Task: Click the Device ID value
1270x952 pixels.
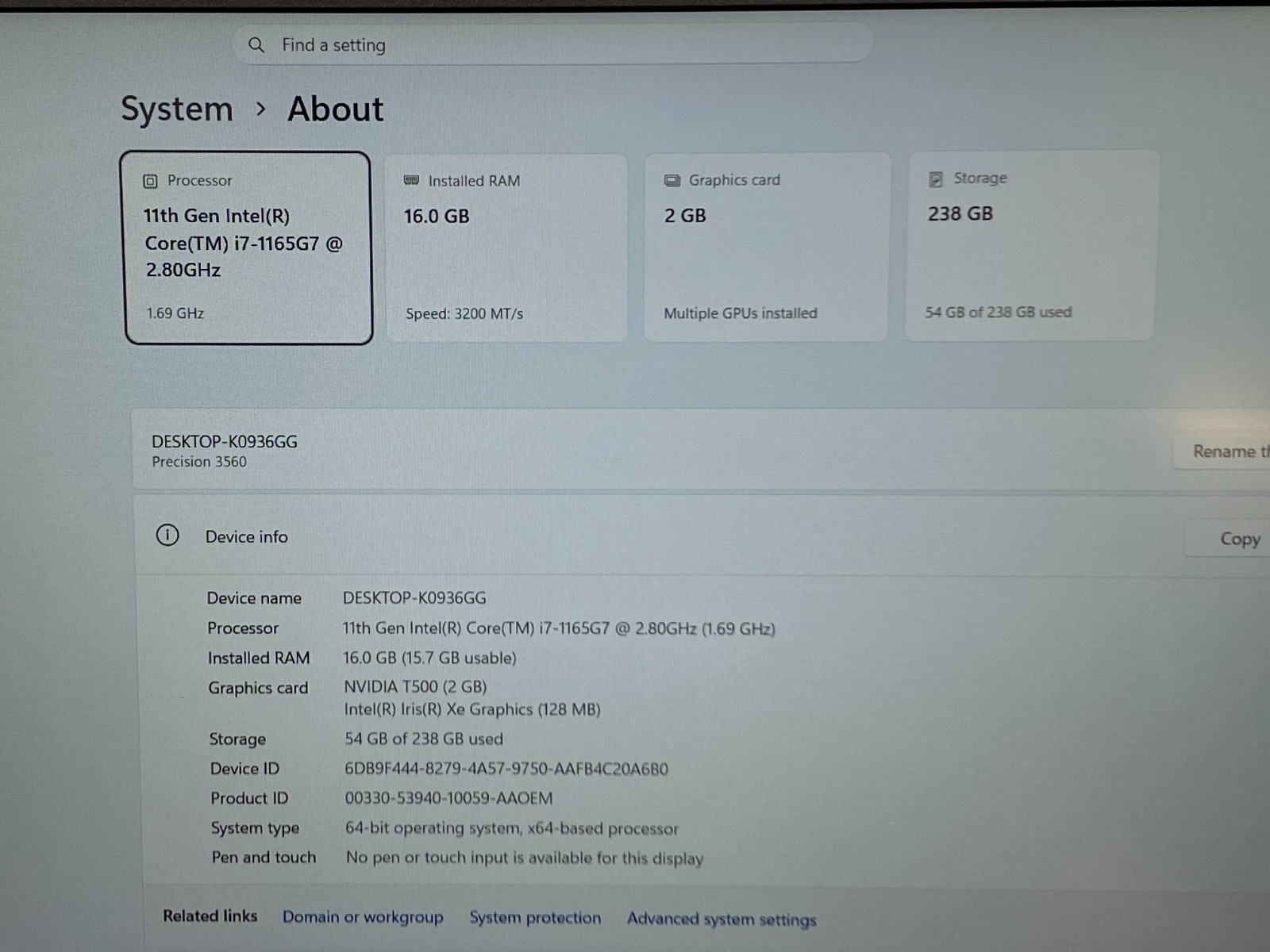Action: tap(506, 769)
